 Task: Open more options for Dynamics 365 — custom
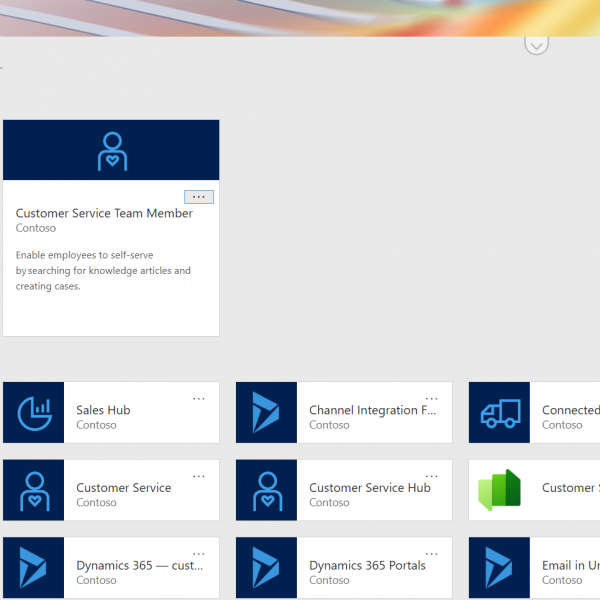coord(199,554)
